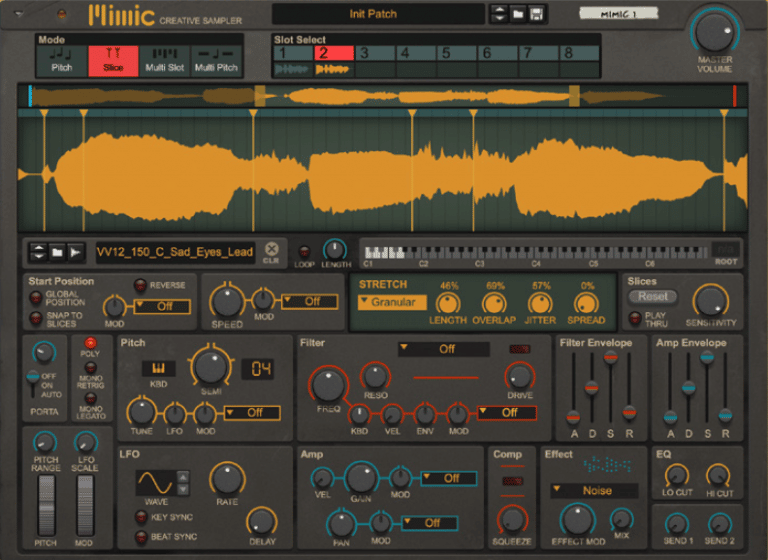This screenshot has width=768, height=560.
Task: Toggle Global Position LED
Action: [36, 297]
